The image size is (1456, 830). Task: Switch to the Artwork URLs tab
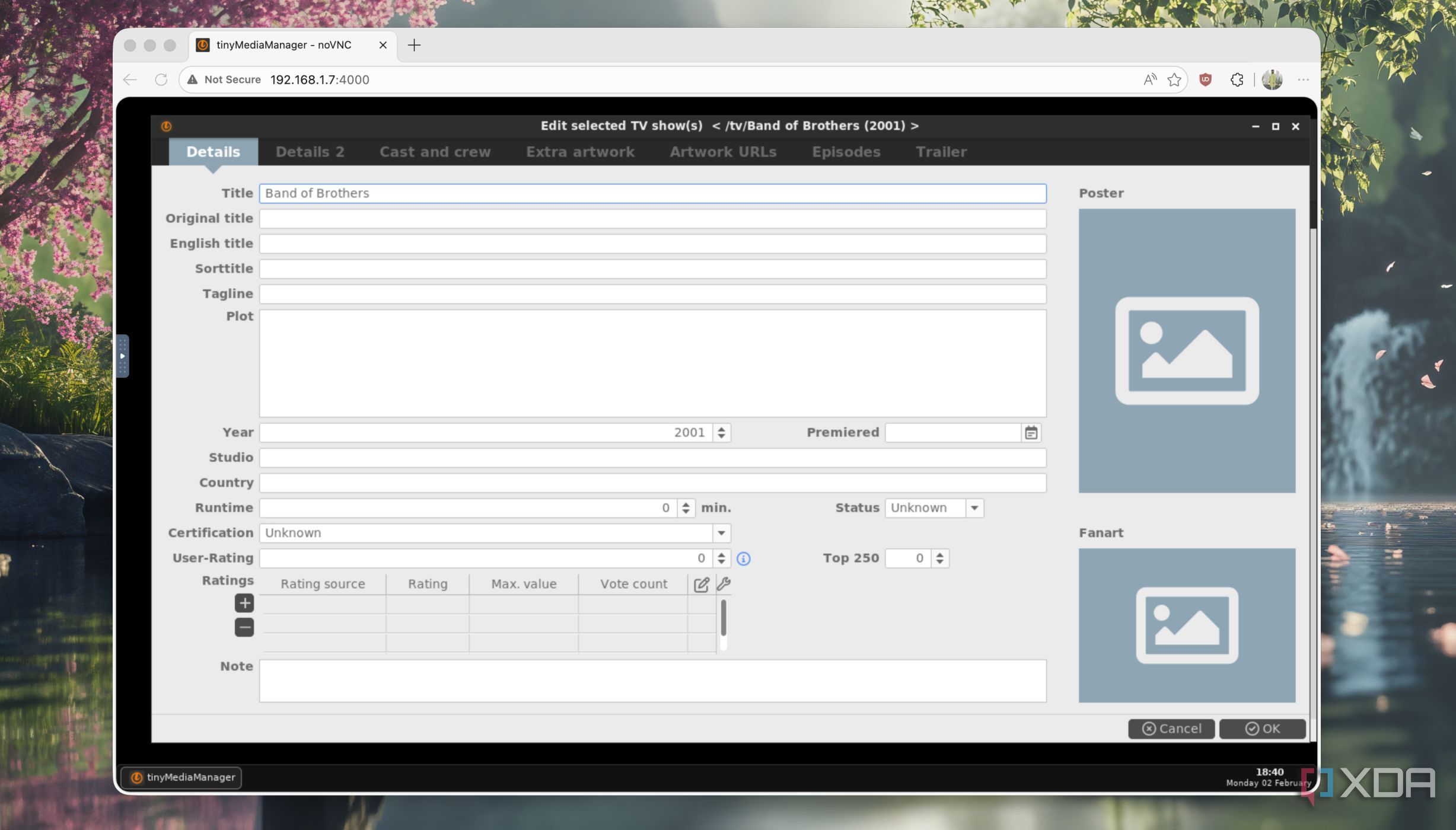tap(722, 152)
